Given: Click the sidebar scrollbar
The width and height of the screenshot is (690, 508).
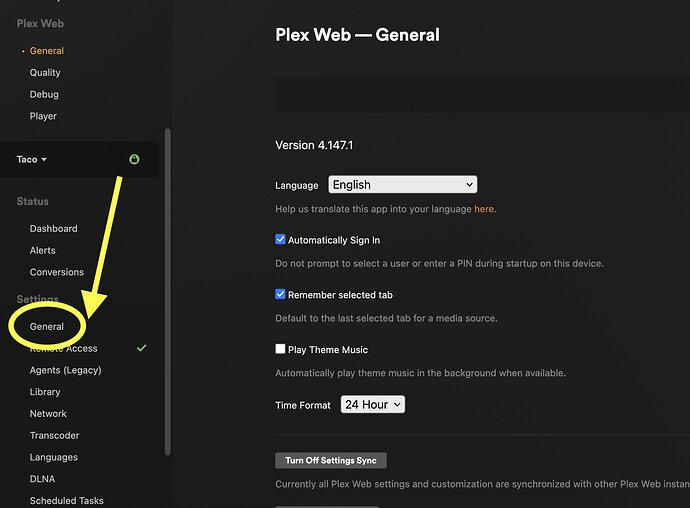Looking at the screenshot, I should point(167,290).
